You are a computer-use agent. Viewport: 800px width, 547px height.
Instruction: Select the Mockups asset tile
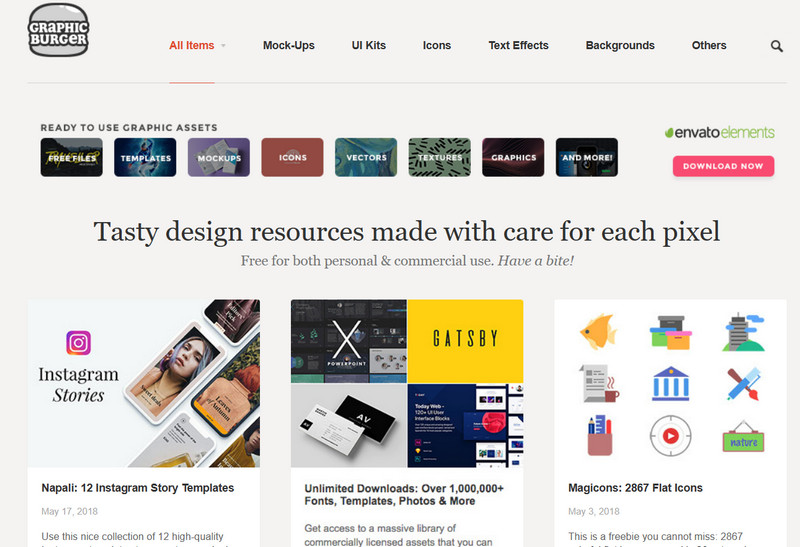(x=219, y=157)
